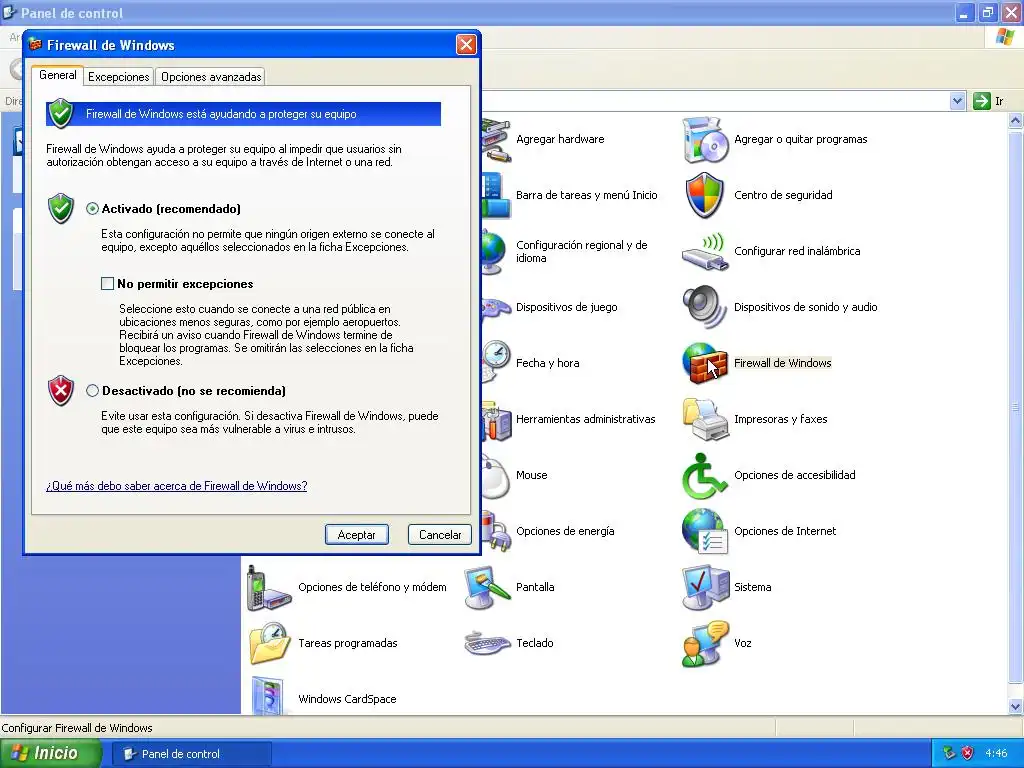
Task: Open Configurar red inalámbrica icon
Action: pos(705,251)
